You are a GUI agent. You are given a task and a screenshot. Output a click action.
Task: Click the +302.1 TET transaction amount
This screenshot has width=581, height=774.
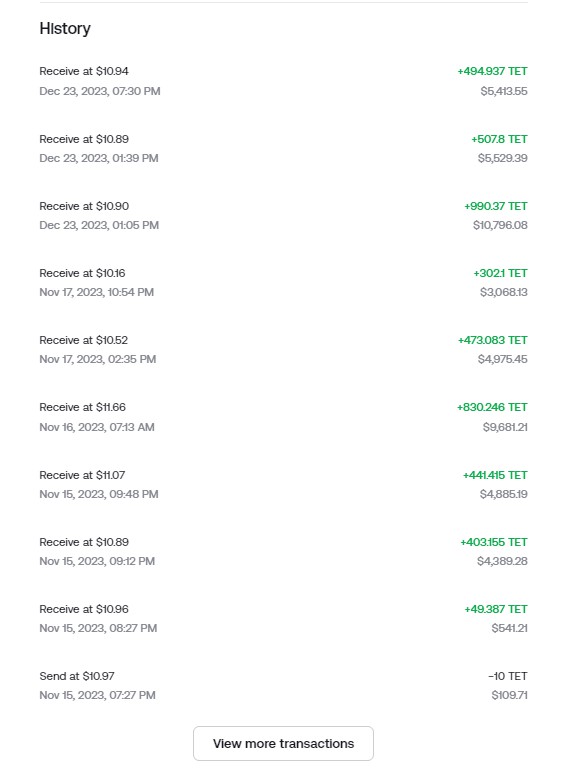tap(500, 273)
